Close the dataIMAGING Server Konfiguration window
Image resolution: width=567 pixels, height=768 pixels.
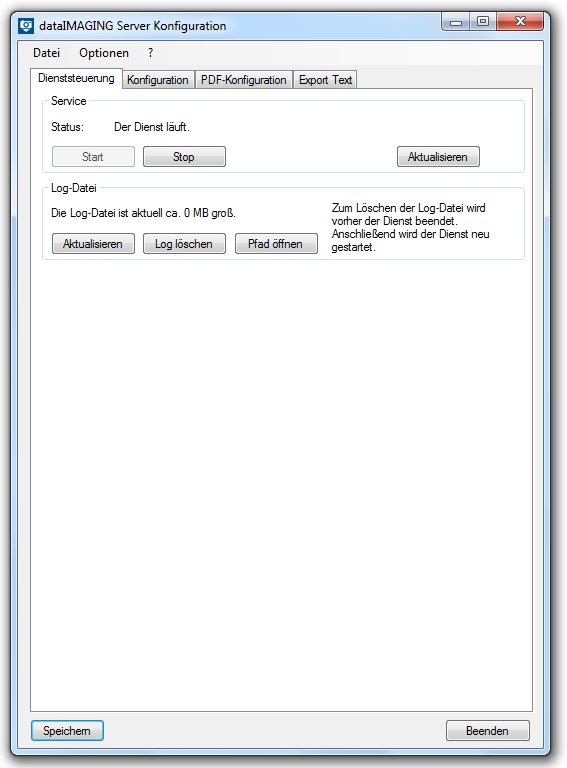coord(520,22)
